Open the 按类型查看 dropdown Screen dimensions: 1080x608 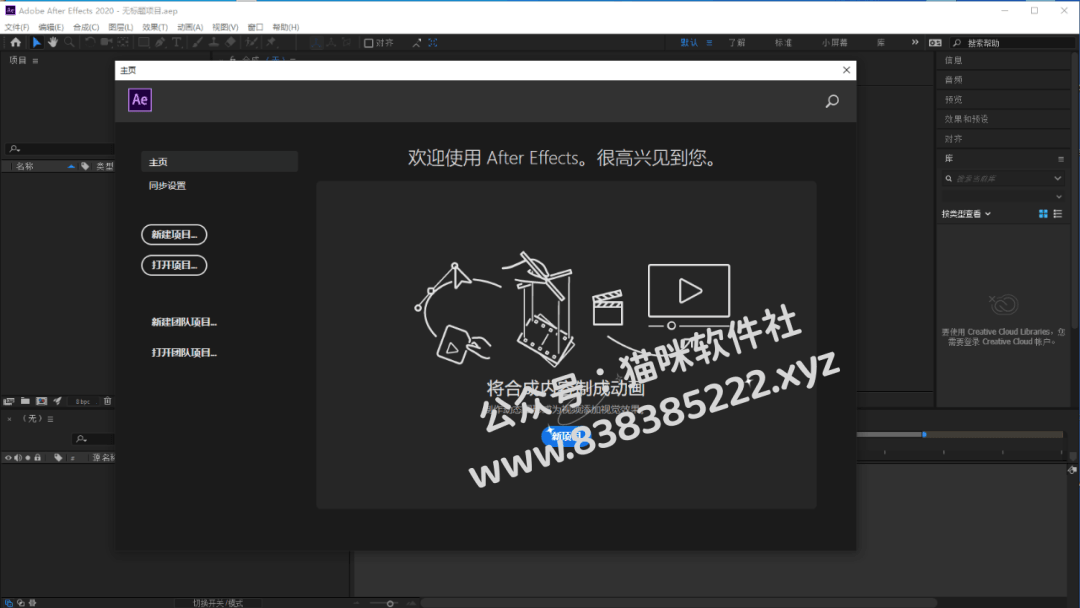(966, 214)
